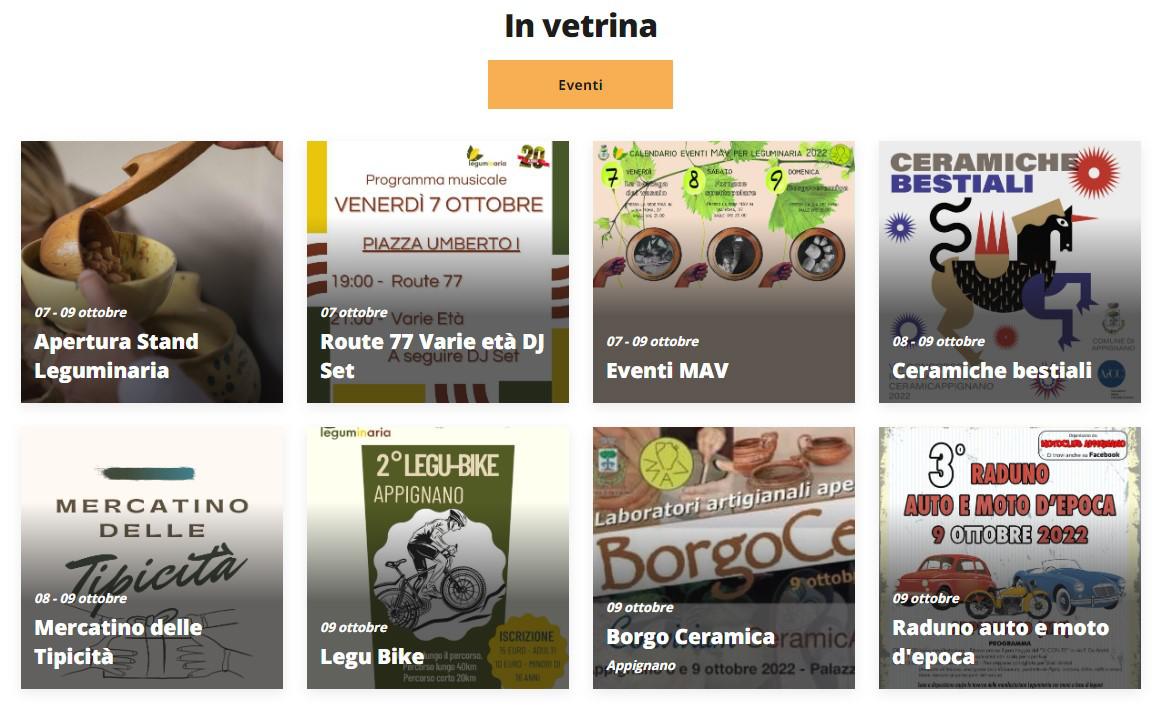Open the Apertura Stand Leguminaria event card

coord(152,271)
